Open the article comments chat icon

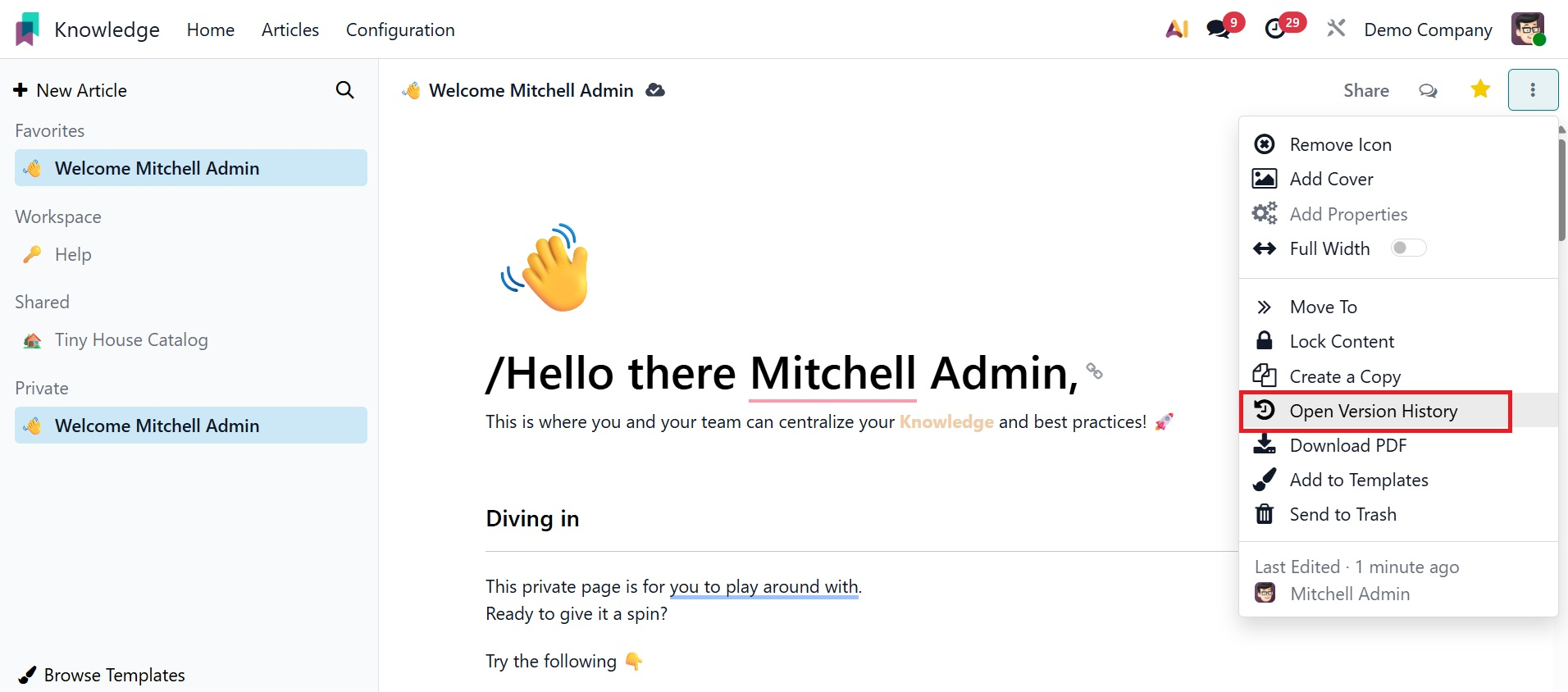coord(1428,90)
